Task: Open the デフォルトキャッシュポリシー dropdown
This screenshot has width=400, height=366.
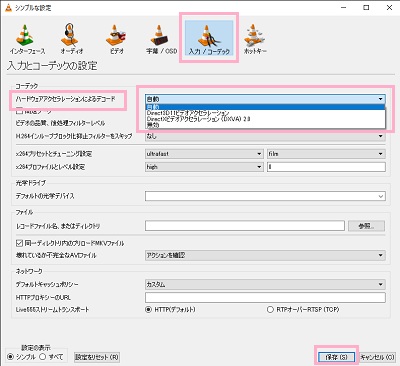Action: click(x=265, y=284)
